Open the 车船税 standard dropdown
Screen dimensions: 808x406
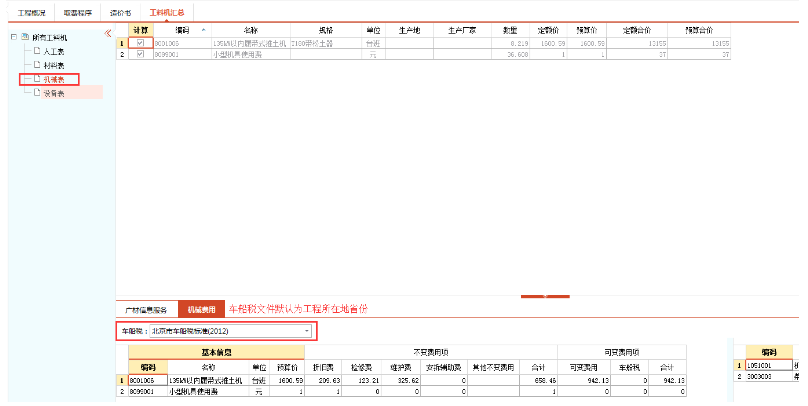(x=307, y=330)
